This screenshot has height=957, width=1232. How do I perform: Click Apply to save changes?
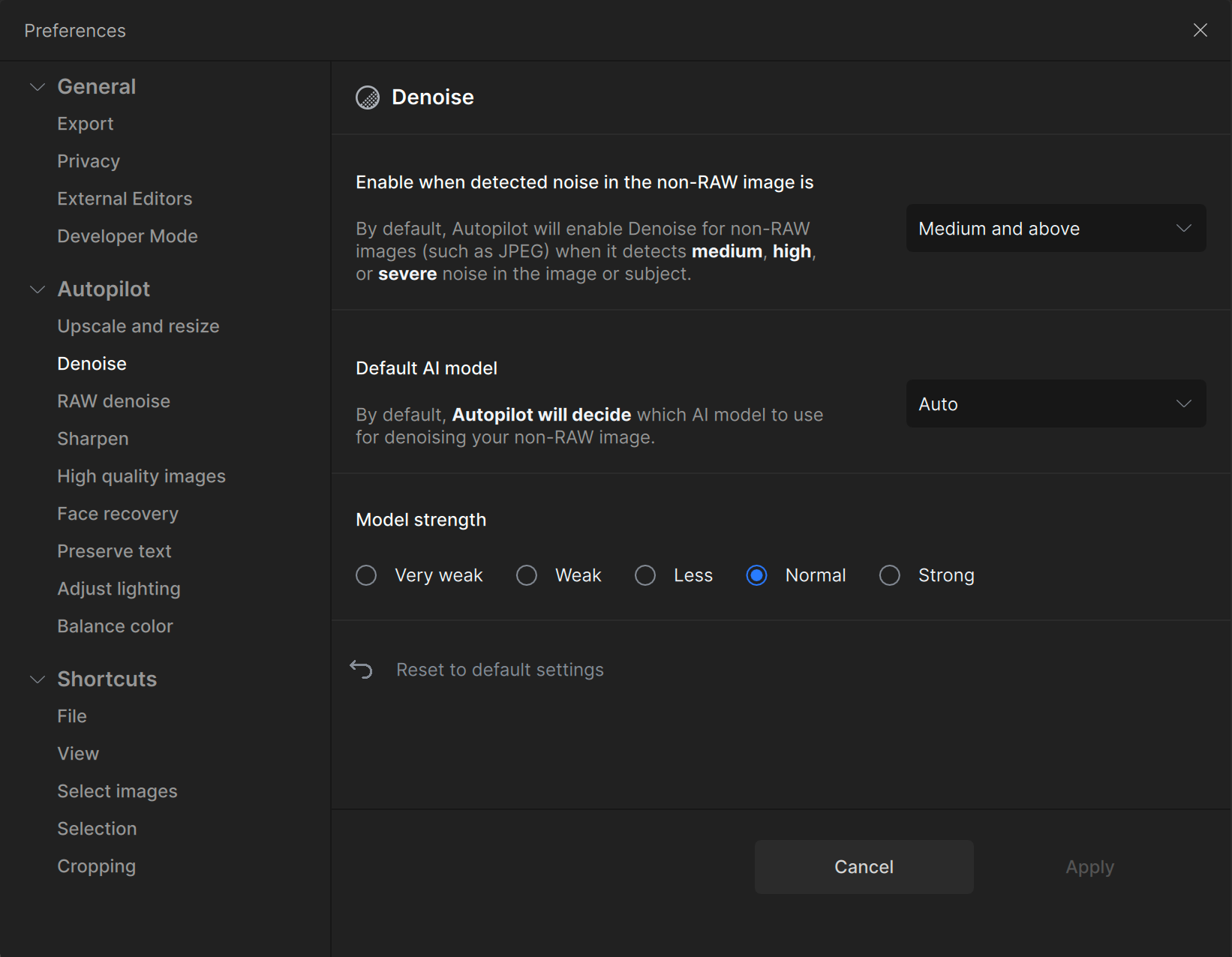1089,867
